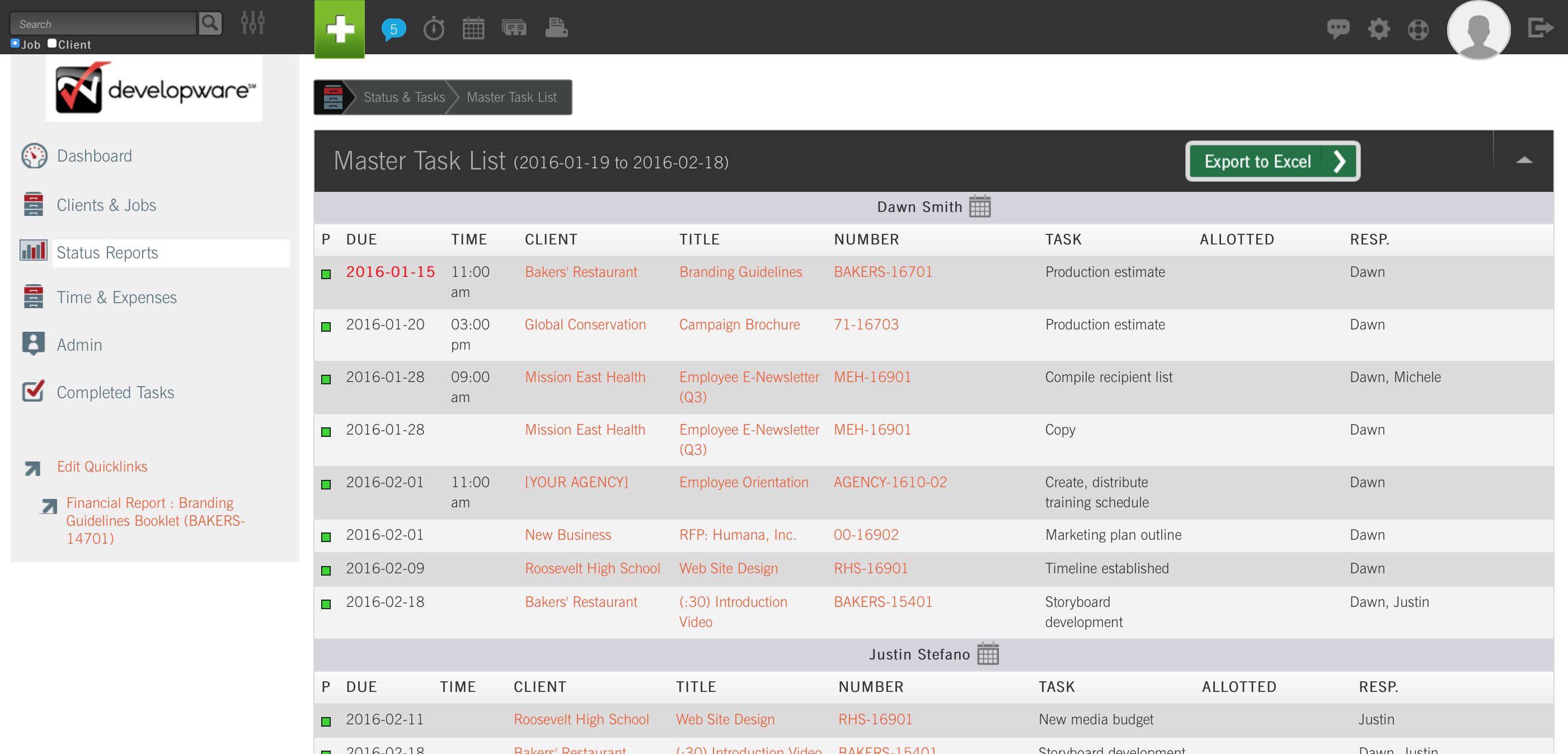Toggle the green status square on BAKERS-16701 row
Viewport: 1568px width, 754px height.
[326, 275]
